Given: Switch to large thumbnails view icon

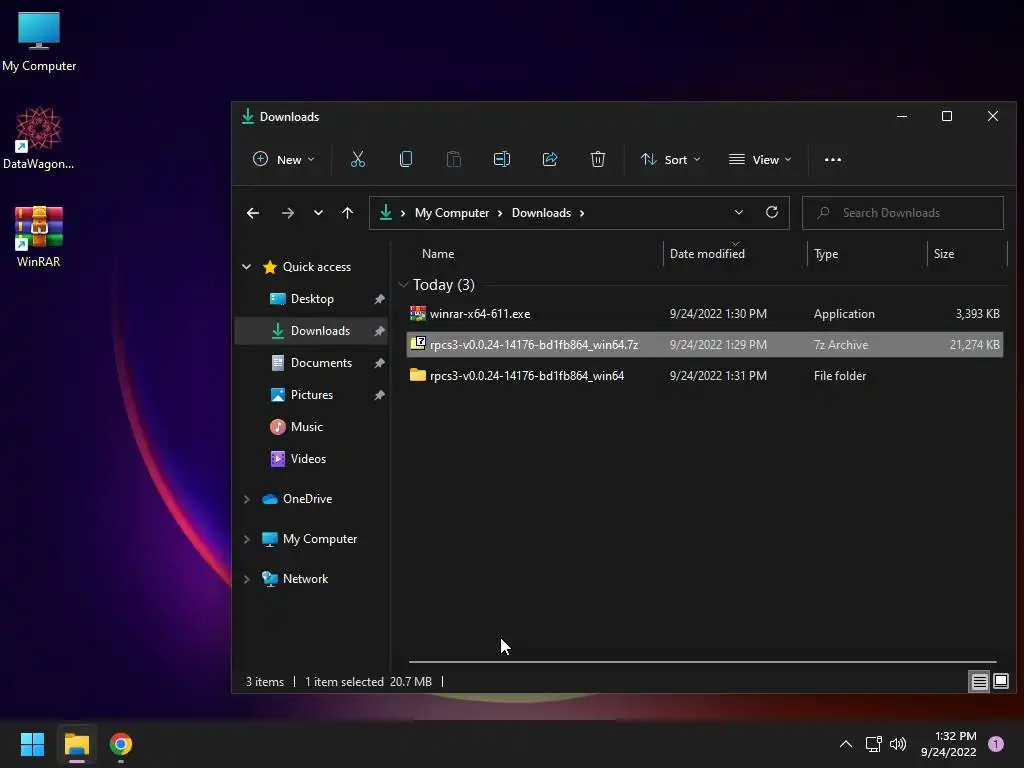Looking at the screenshot, I should pos(1000,682).
